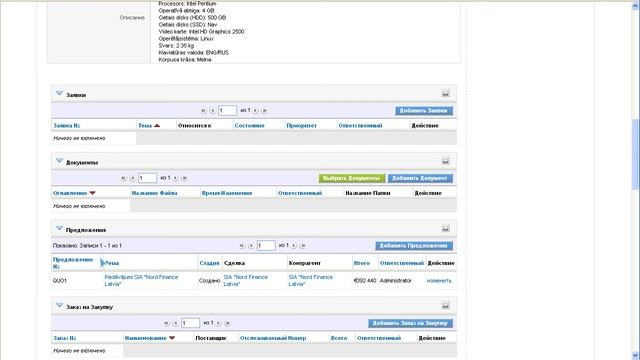Sort Документы by Время Изменения column

click(x=227, y=193)
